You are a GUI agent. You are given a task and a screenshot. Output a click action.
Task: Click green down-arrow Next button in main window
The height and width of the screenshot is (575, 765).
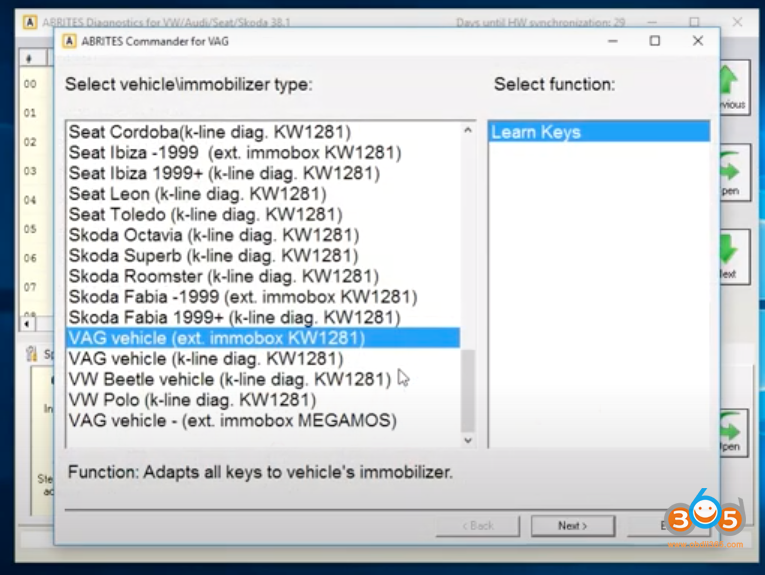(x=734, y=257)
